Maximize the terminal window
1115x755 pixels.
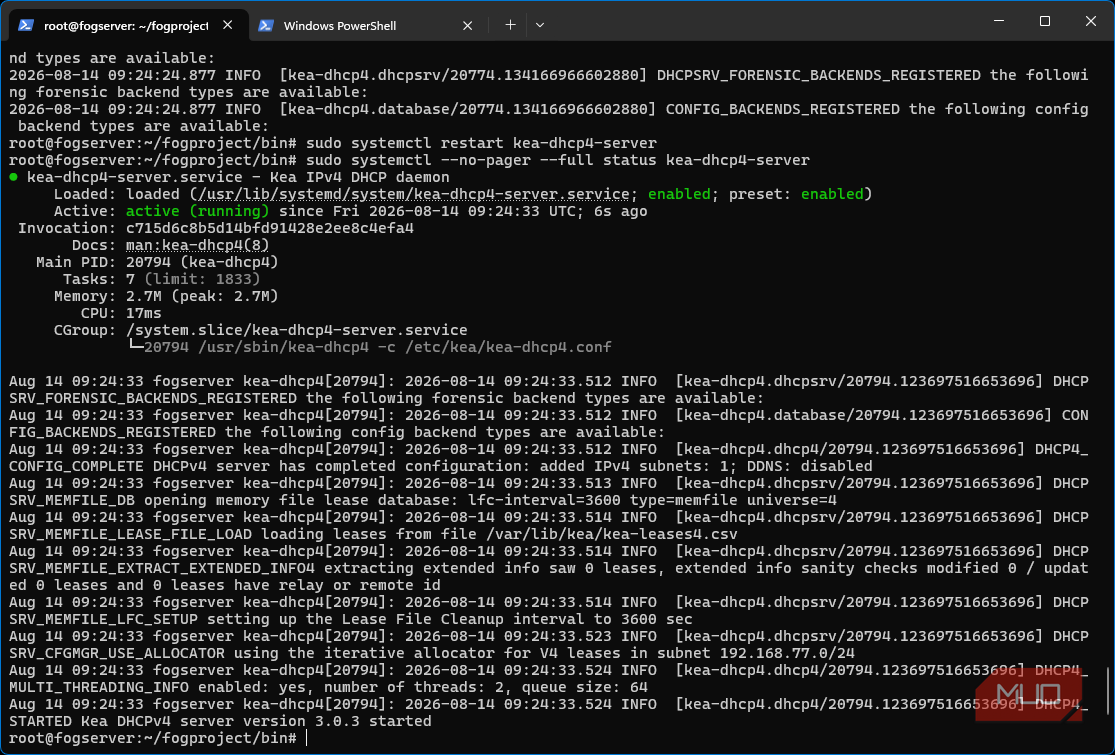pos(1045,21)
